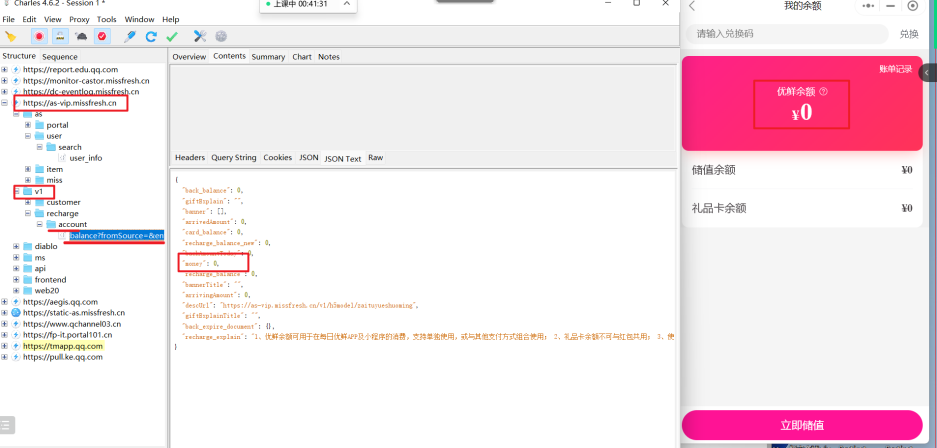
Task: Click the 储值余额 balance row
Action: [802, 170]
